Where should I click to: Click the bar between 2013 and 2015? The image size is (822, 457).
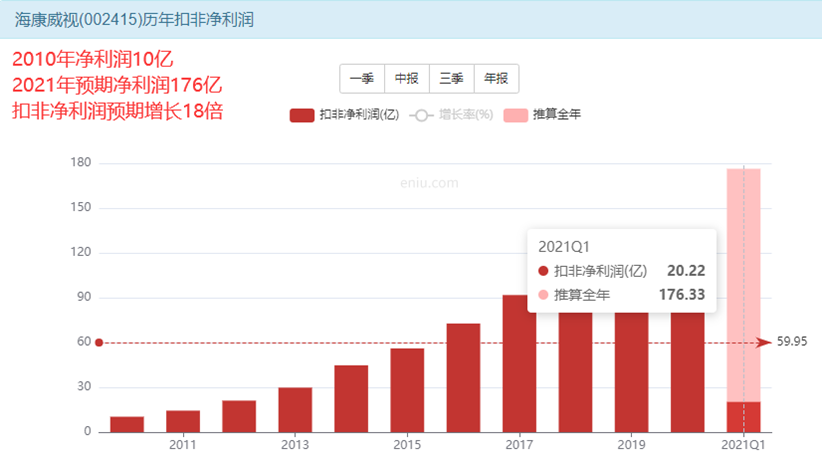351,399
